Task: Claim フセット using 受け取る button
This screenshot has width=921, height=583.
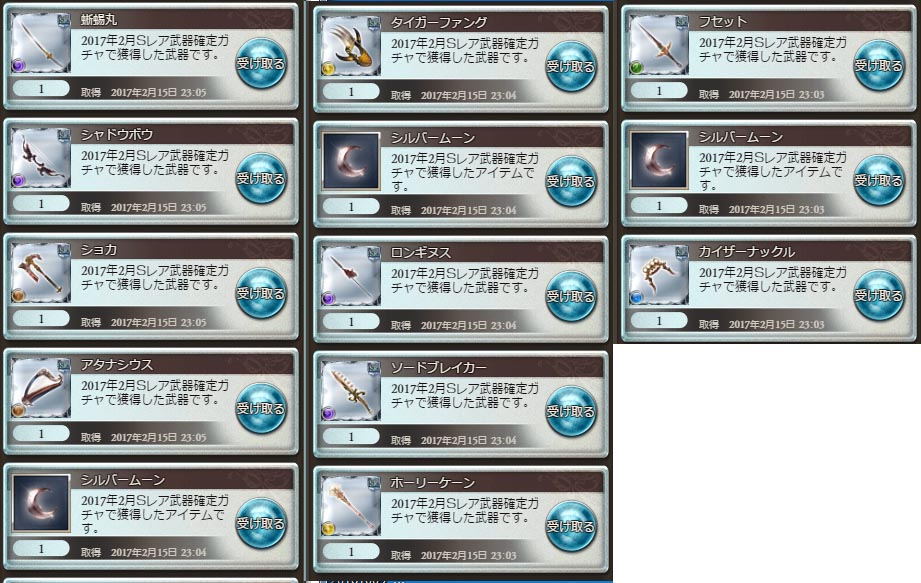Action: pos(879,65)
